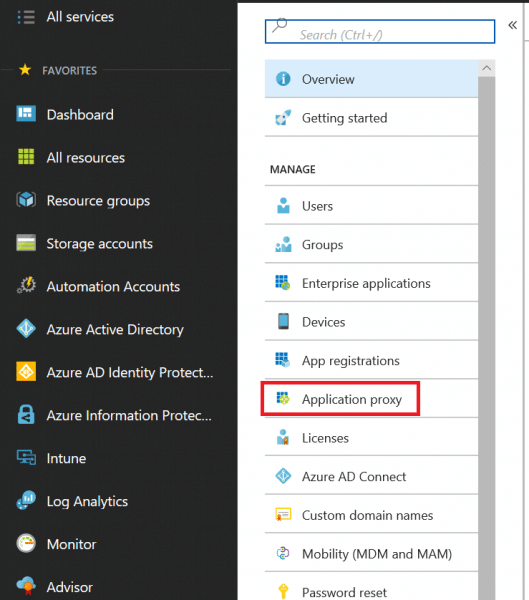Click the Azure Active Directory diamond icon
Screen dimensions: 529x600
click(26, 328)
